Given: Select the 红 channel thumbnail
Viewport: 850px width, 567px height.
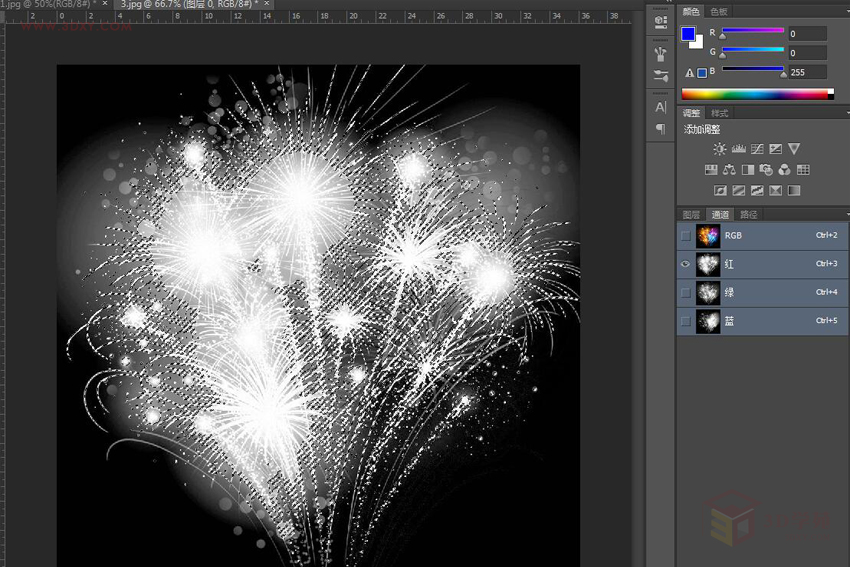Looking at the screenshot, I should [708, 264].
